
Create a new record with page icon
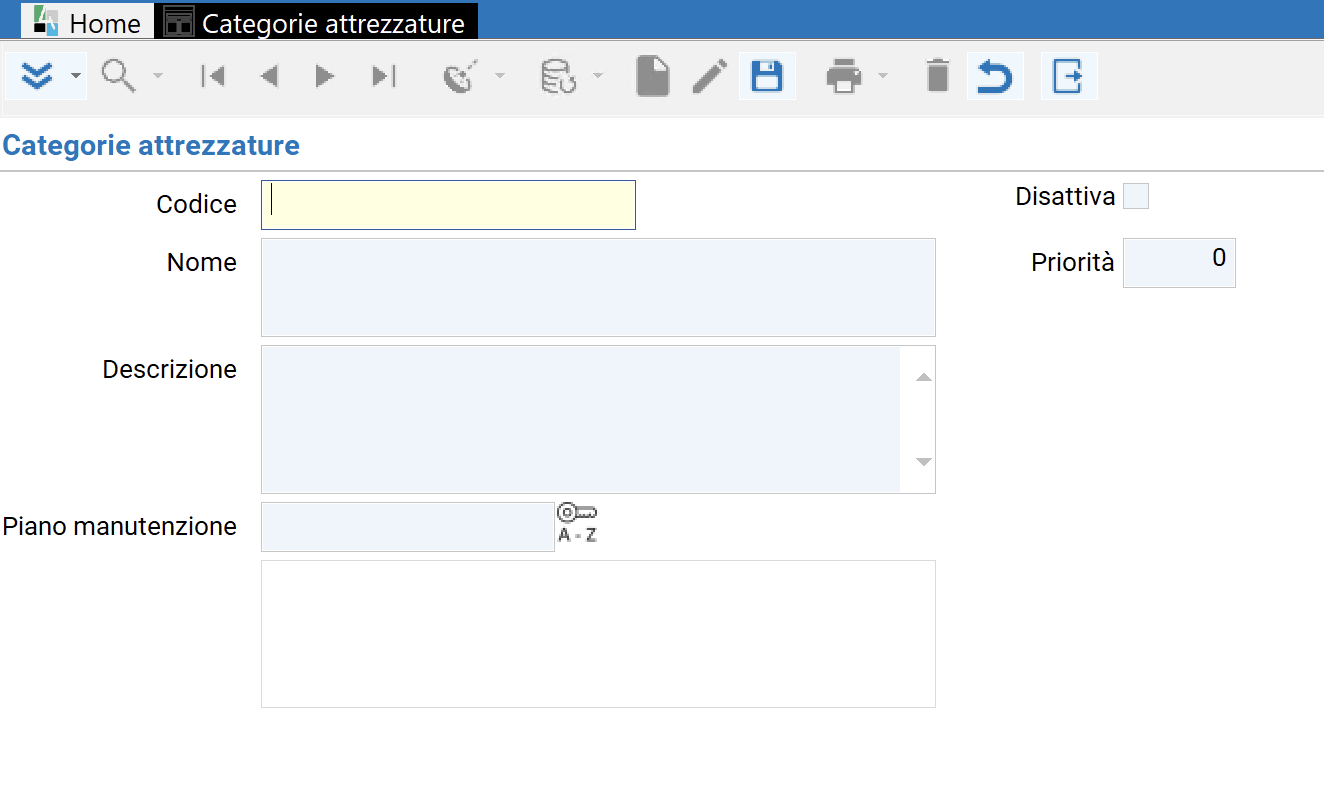tap(653, 76)
